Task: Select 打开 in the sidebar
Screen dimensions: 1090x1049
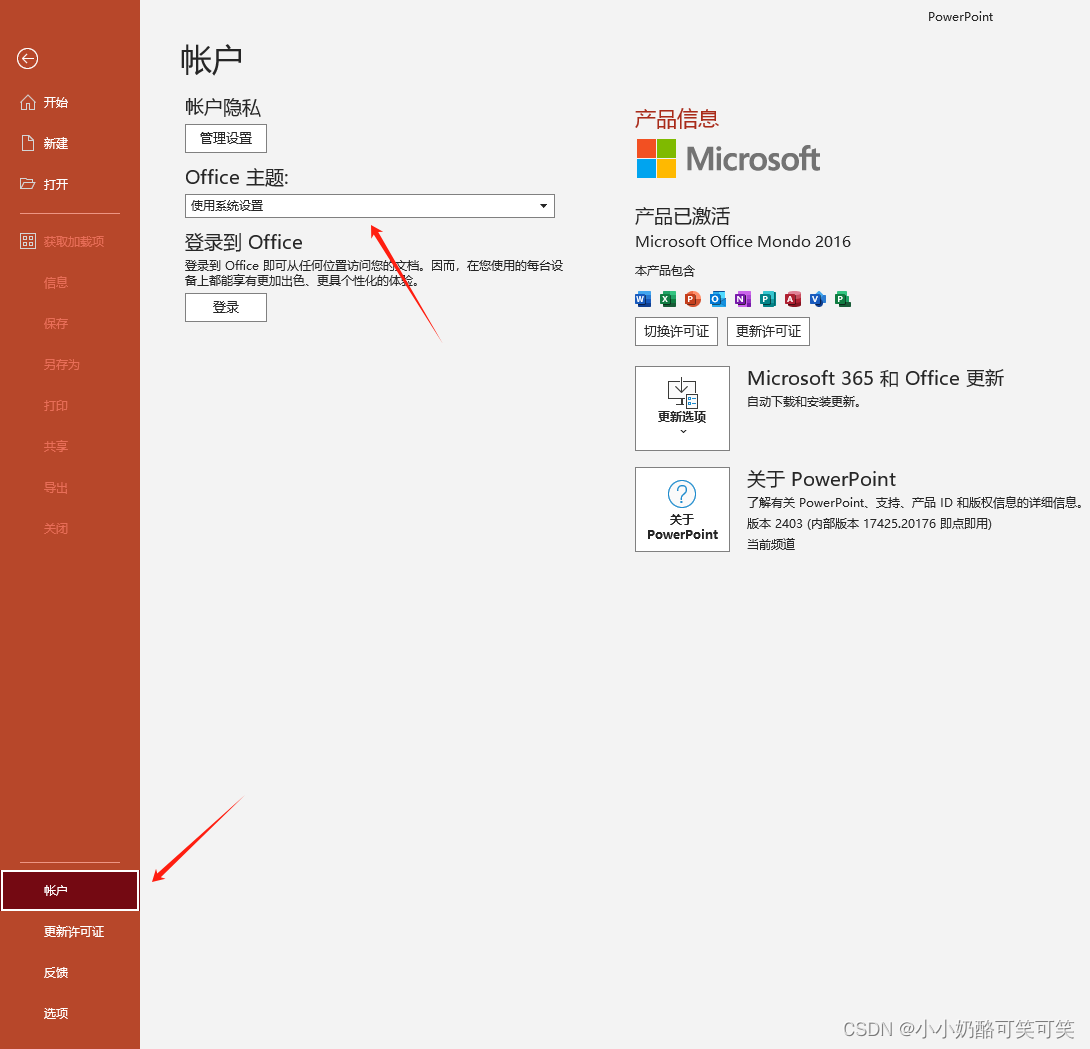Action: point(70,184)
